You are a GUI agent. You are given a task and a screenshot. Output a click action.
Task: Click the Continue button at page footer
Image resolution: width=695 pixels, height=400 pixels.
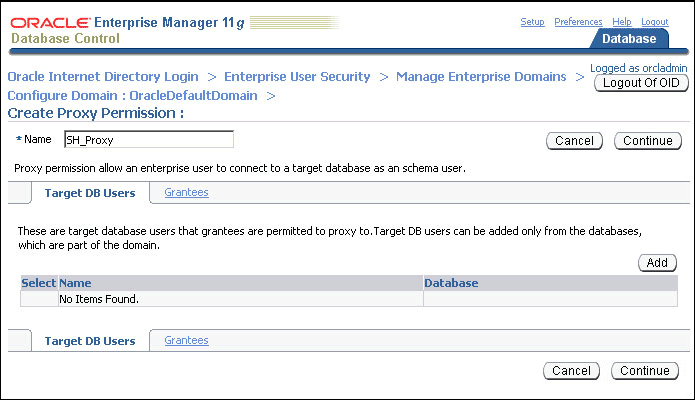[644, 371]
